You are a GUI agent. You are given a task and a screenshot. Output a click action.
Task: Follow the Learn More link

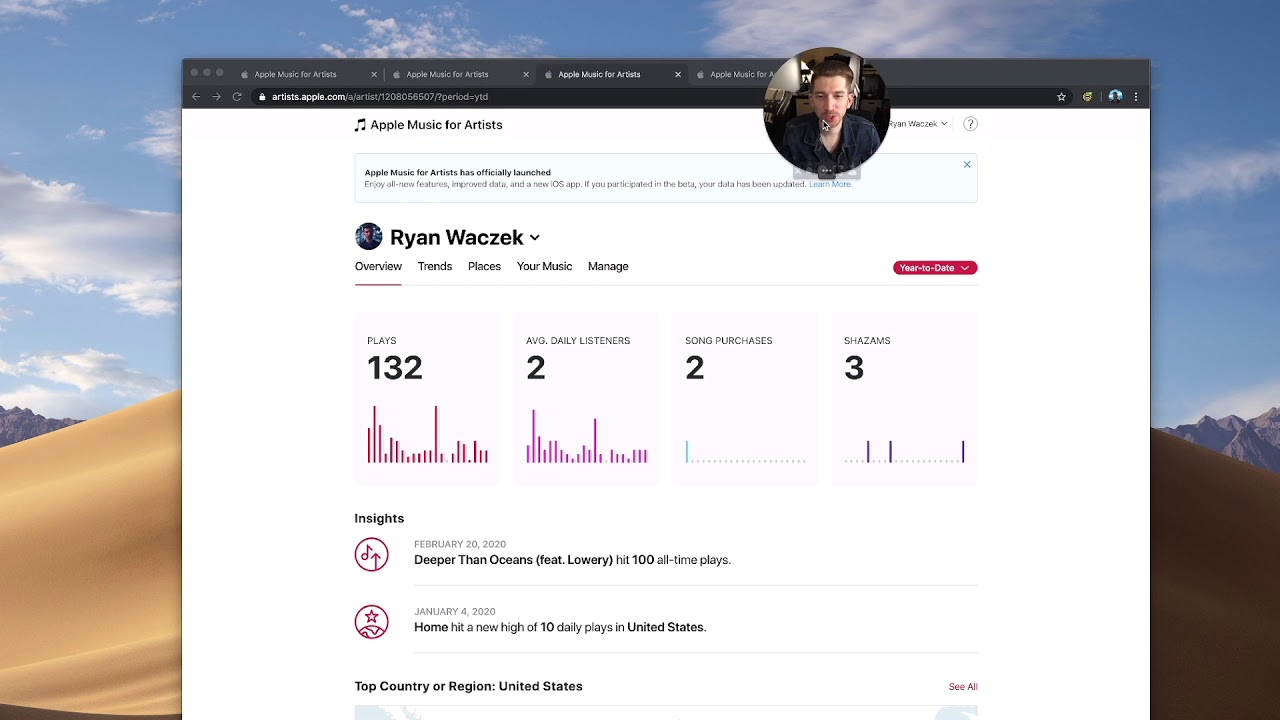pos(830,184)
